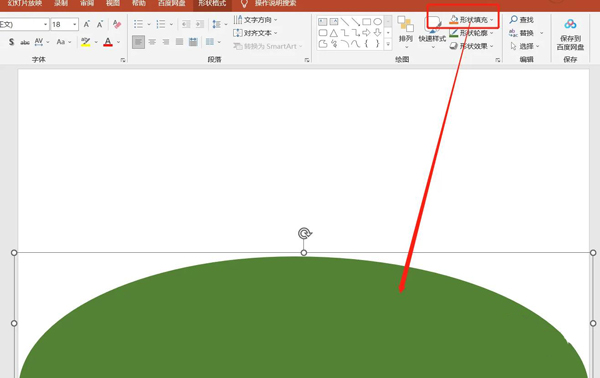Toggle center paragraph alignment
Viewport: 600px width, 378px height.
pyautogui.click(x=152, y=42)
